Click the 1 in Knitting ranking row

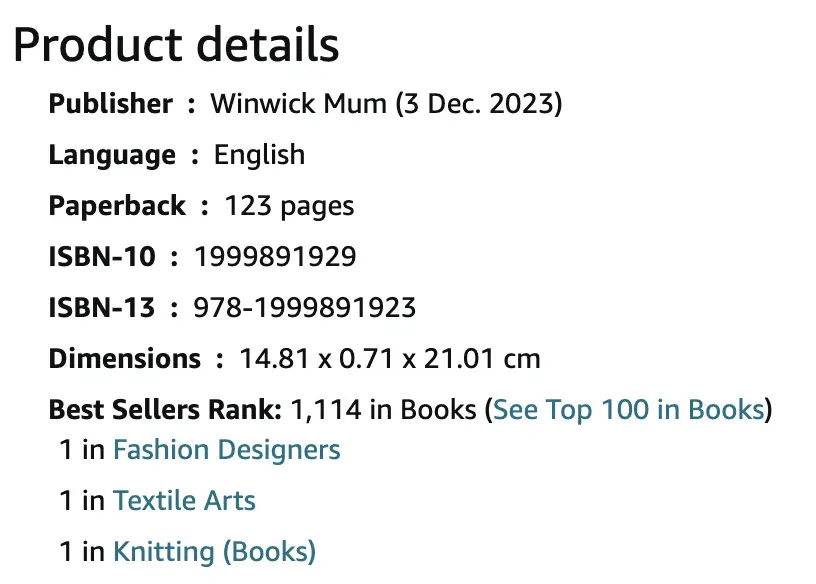(x=187, y=551)
